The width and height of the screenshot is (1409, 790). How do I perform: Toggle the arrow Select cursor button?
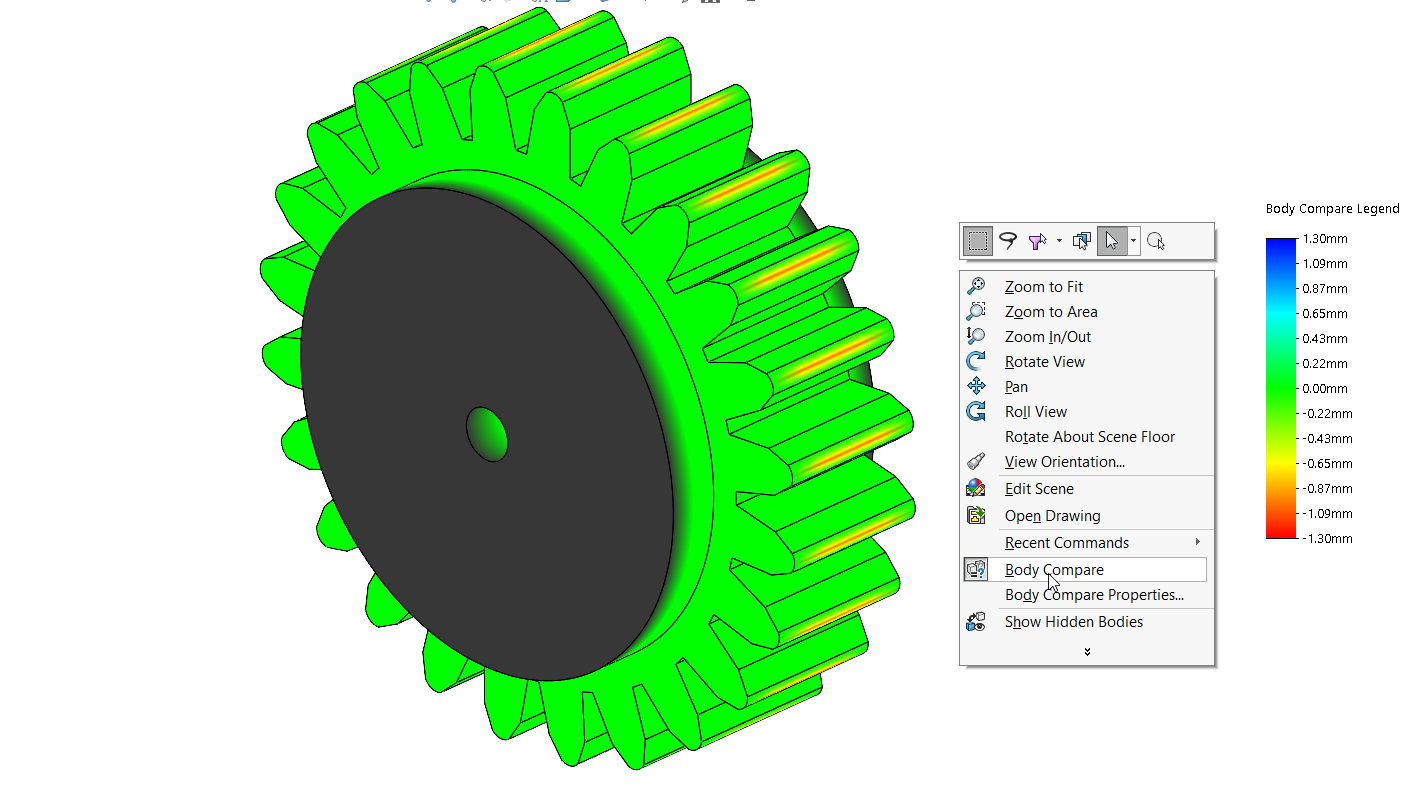click(1111, 241)
